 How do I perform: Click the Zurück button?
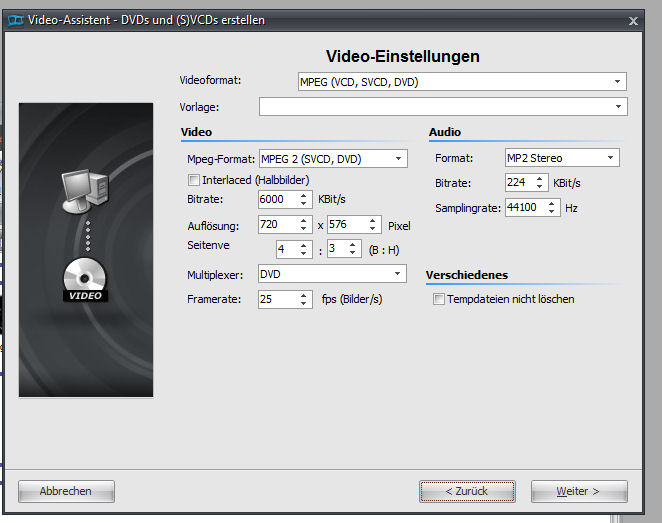(466, 491)
